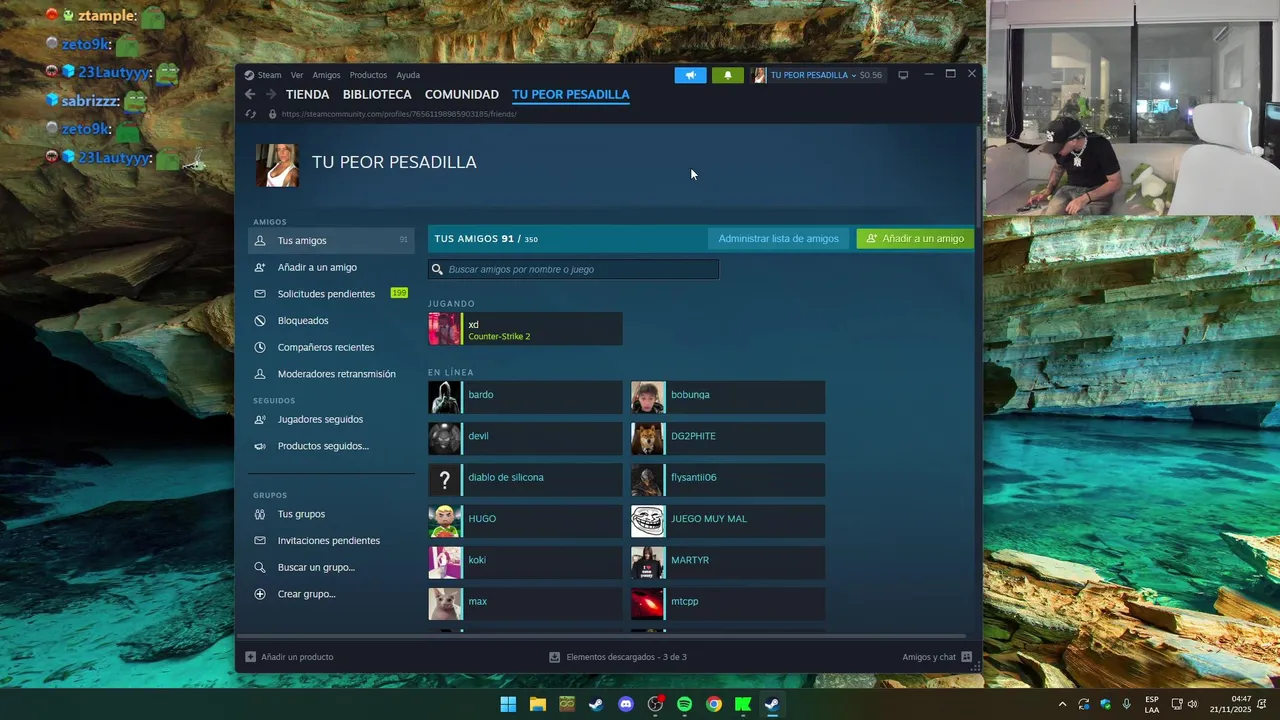Select the TU PEOR PESADILLA profile tab
1280x720 pixels.
pyautogui.click(x=571, y=95)
